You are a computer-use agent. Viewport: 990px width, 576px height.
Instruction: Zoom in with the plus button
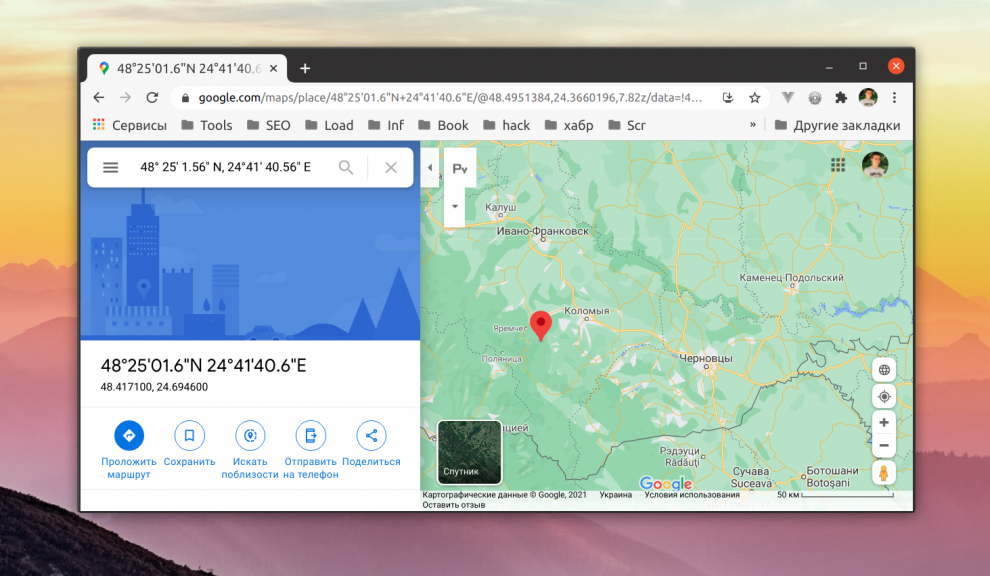pos(884,423)
